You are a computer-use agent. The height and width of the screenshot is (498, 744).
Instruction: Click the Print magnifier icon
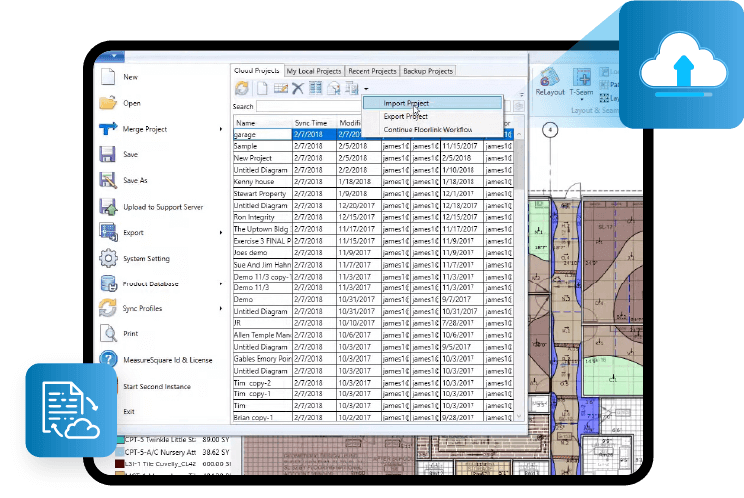108,334
